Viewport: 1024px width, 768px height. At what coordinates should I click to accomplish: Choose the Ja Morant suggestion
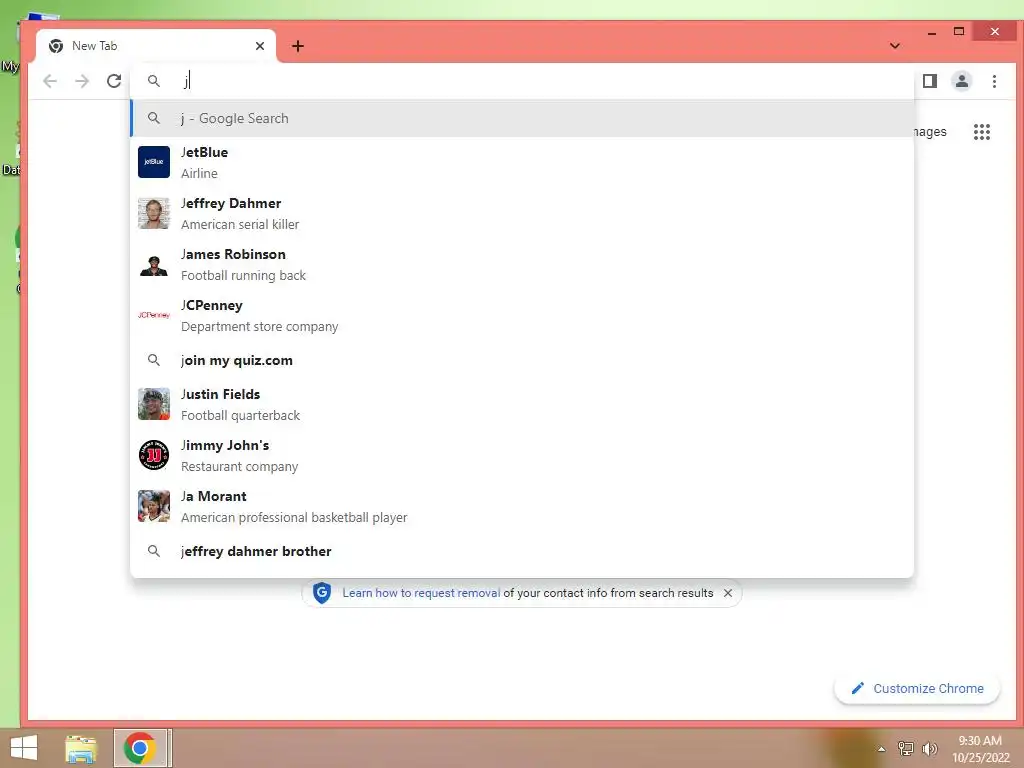point(522,506)
